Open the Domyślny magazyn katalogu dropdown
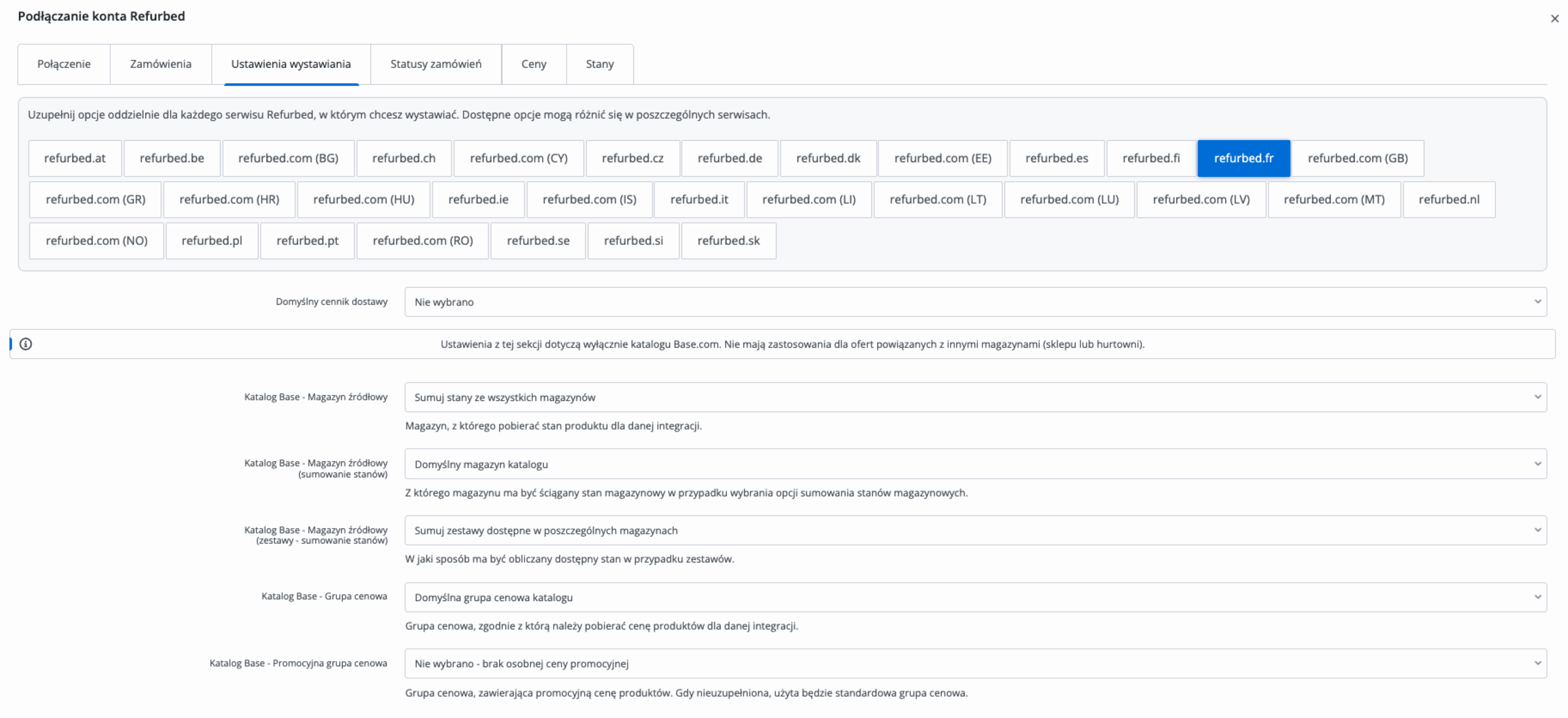Viewport: 1568px width, 718px height. pyautogui.click(x=975, y=464)
